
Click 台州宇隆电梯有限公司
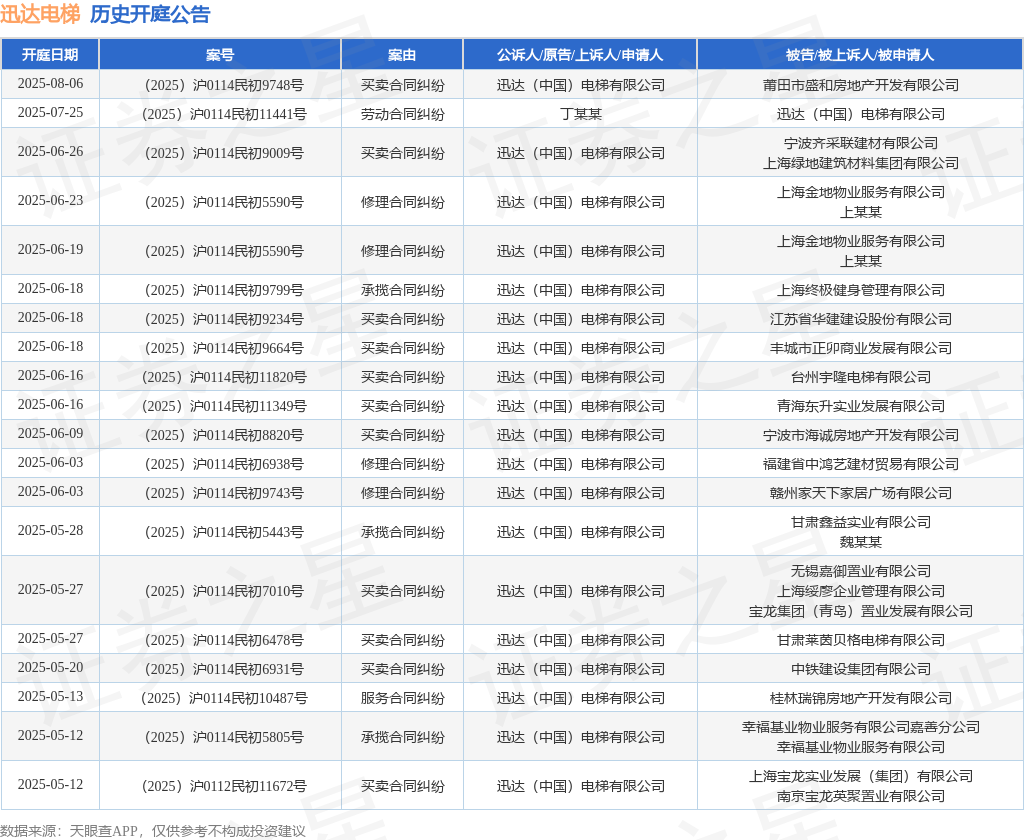(x=861, y=378)
